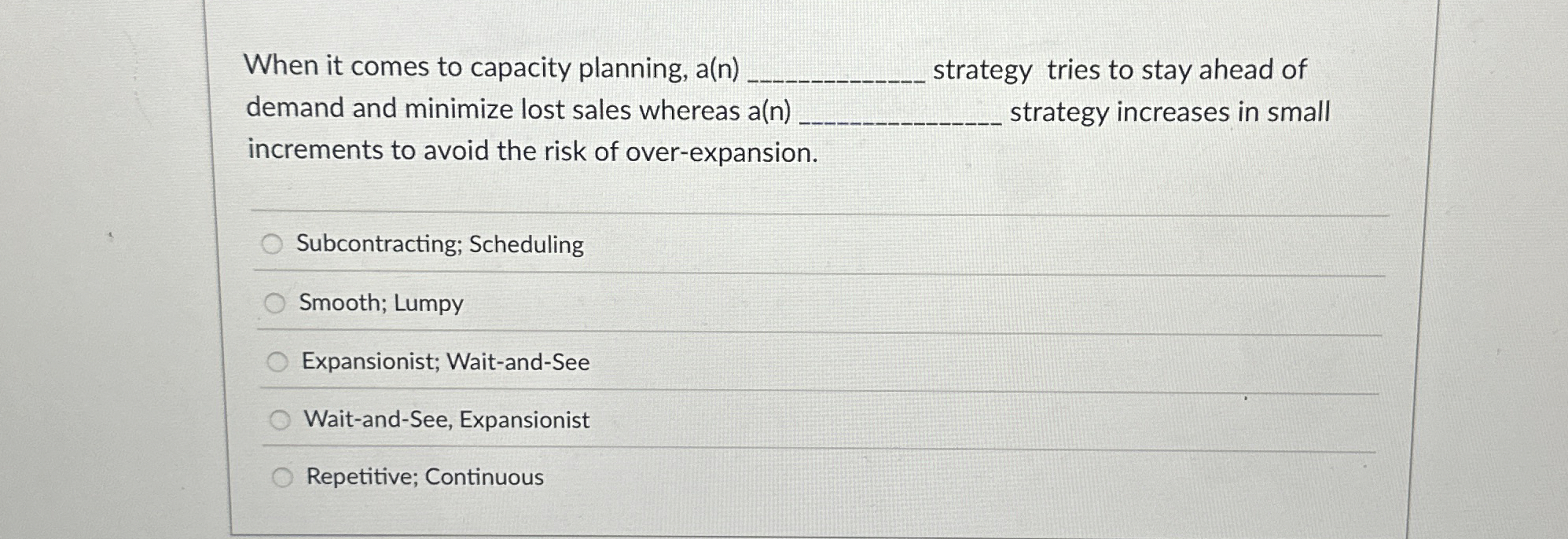Click the answer text Smooth; Lumpy
This screenshot has height=539, width=1568.
380,302
